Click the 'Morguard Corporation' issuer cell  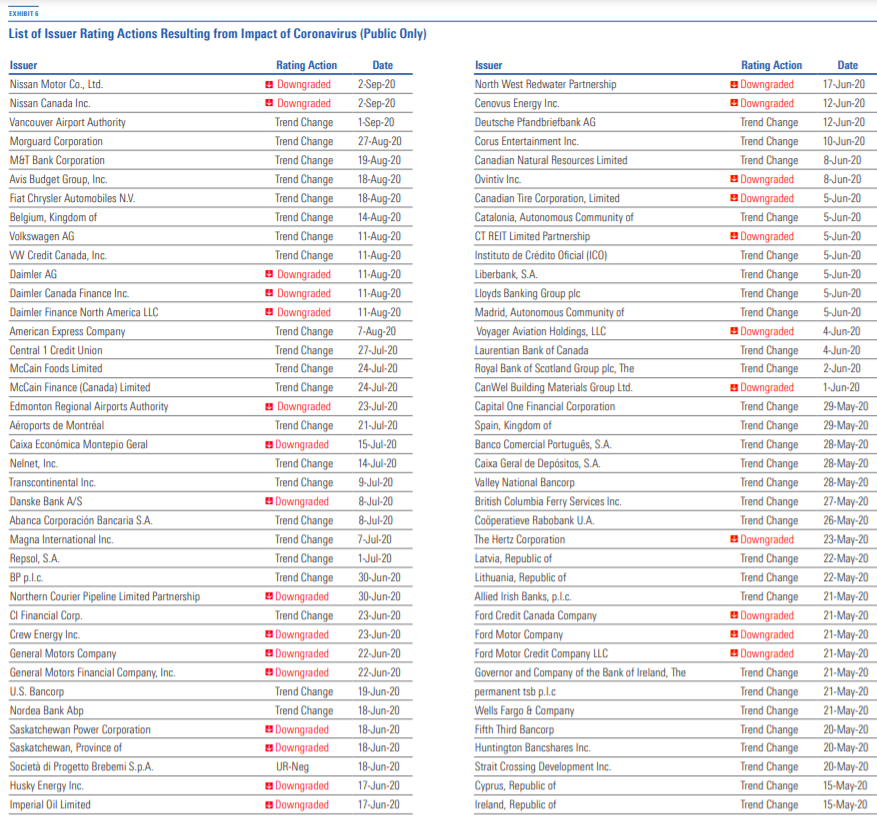pos(56,142)
